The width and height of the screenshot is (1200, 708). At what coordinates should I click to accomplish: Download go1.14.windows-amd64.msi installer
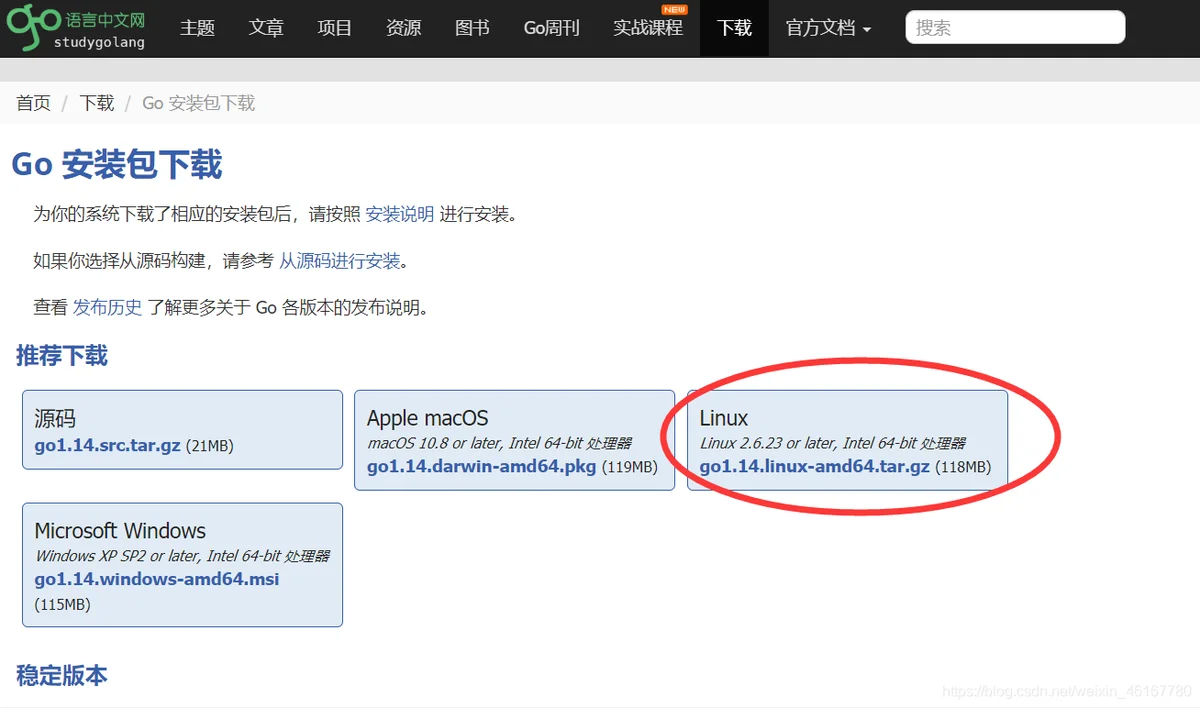coord(157,580)
